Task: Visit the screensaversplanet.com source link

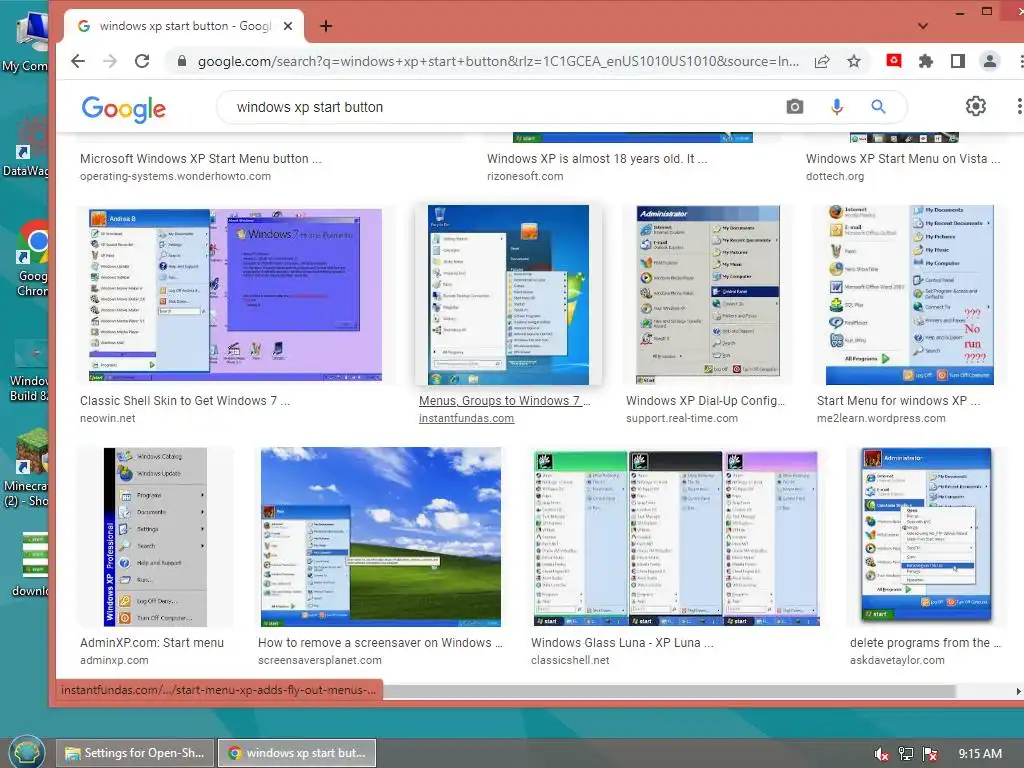Action: click(320, 660)
